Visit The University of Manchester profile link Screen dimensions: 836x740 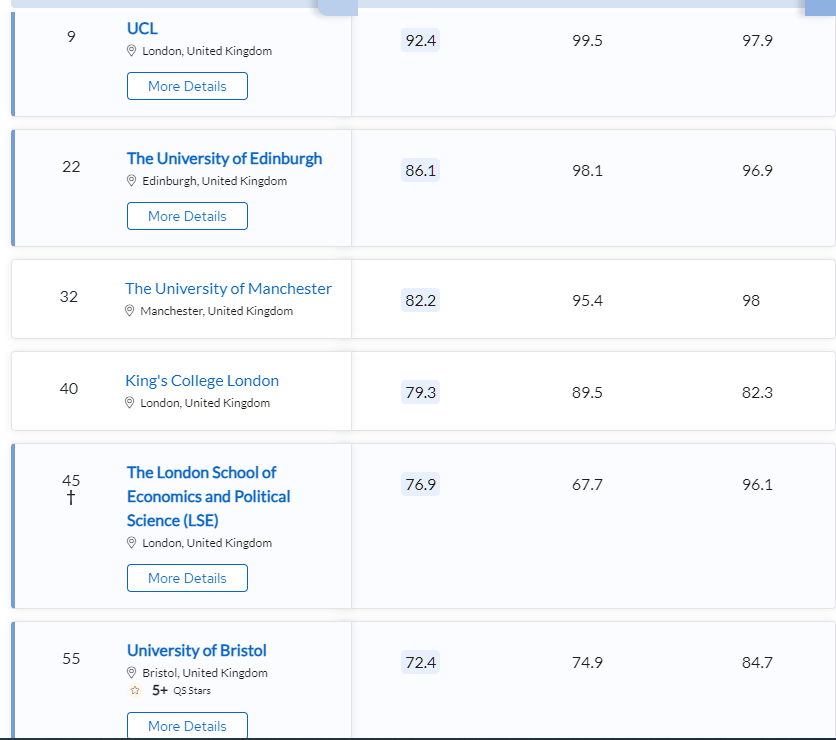click(228, 288)
